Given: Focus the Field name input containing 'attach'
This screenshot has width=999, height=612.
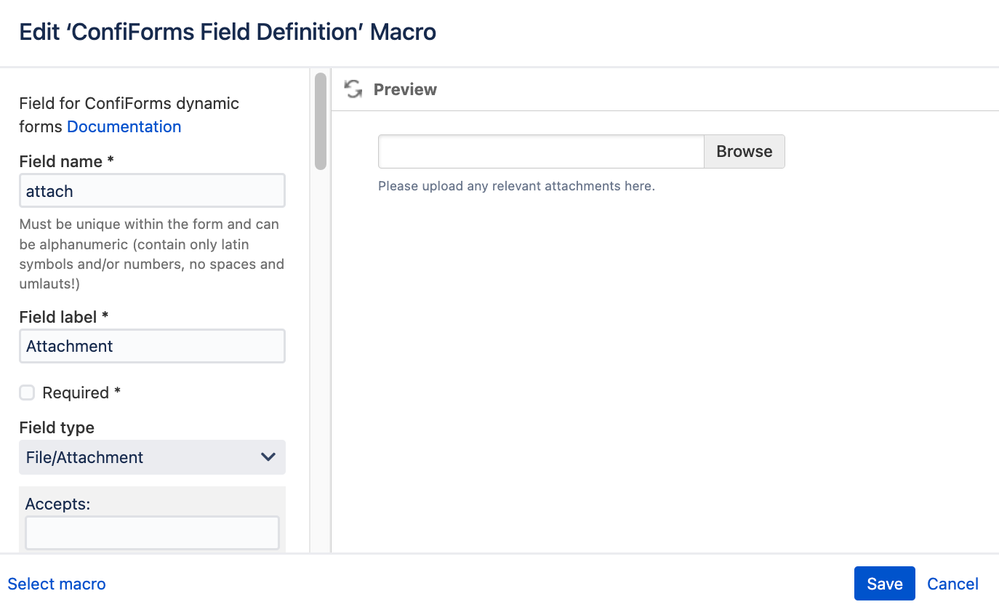Looking at the screenshot, I should (x=152, y=190).
